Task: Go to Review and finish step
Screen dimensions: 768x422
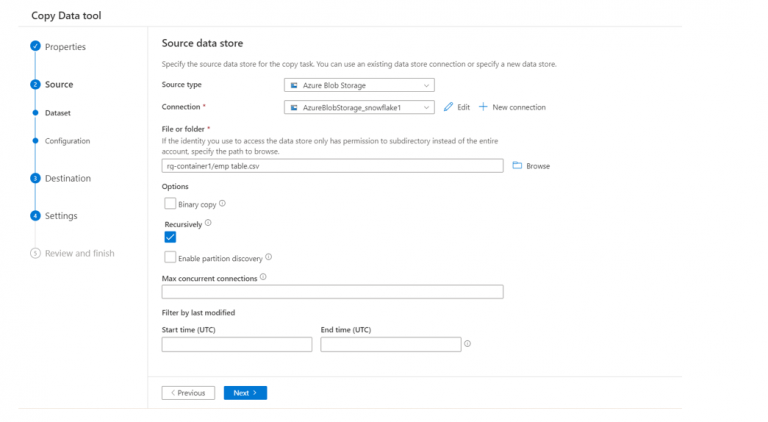Action: pos(79,253)
